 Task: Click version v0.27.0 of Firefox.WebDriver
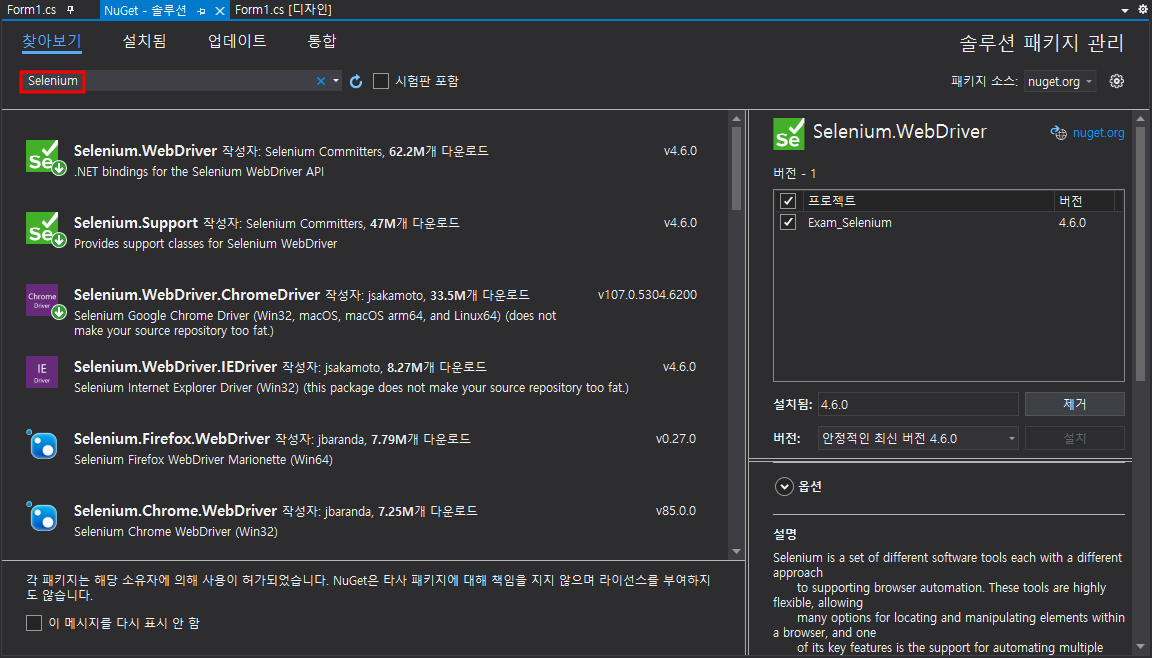[x=676, y=438]
